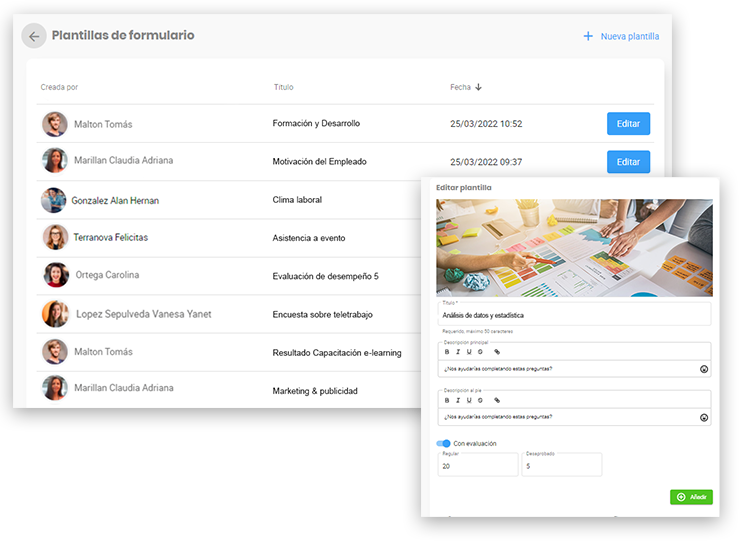Edit the Formación y Desarrollo template
Viewport: 739px width, 541px height.
628,123
